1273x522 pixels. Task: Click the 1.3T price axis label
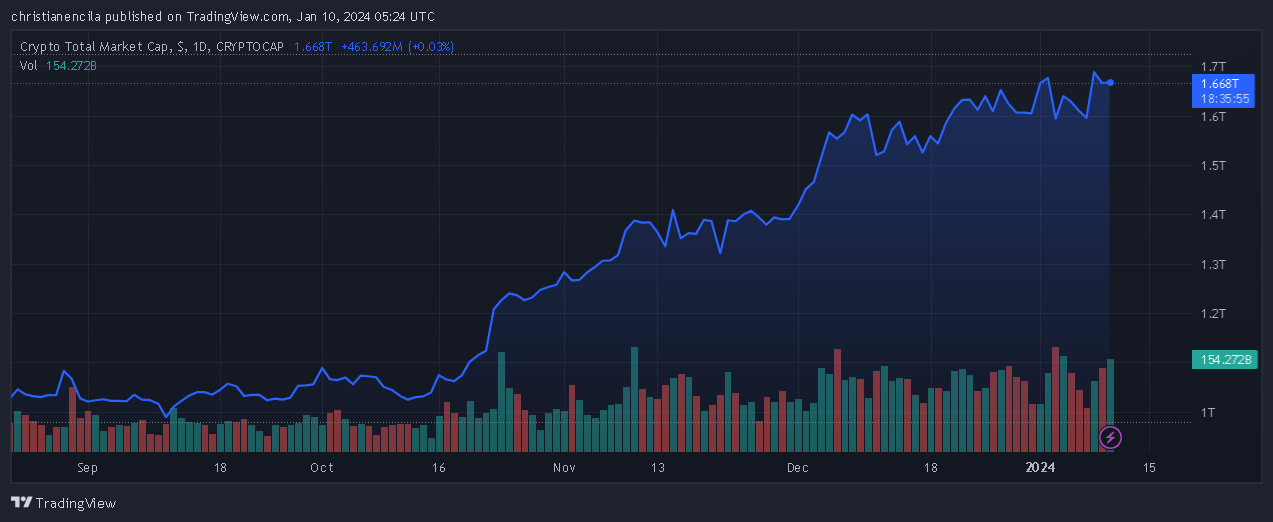click(1213, 265)
